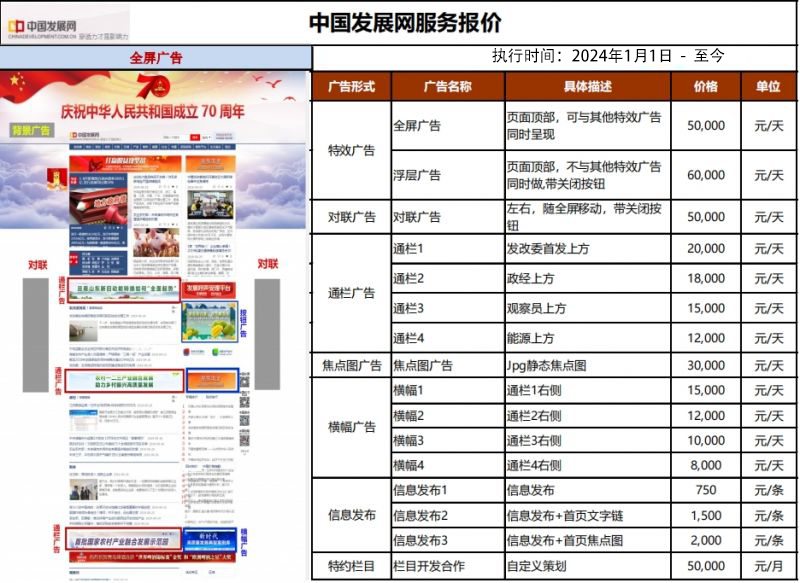
Task: Select the 特约栏目 category cell
Action: [x=352, y=566]
